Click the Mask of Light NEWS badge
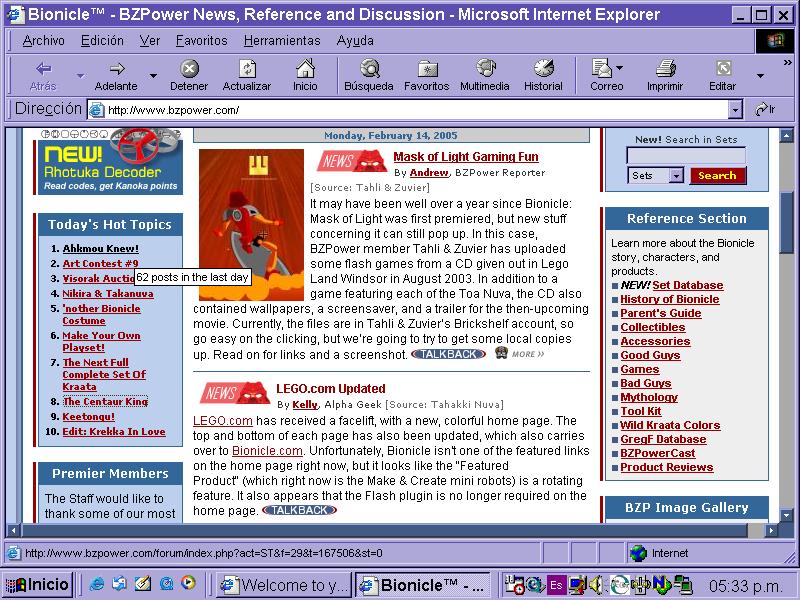The height and width of the screenshot is (600, 800). [x=352, y=161]
